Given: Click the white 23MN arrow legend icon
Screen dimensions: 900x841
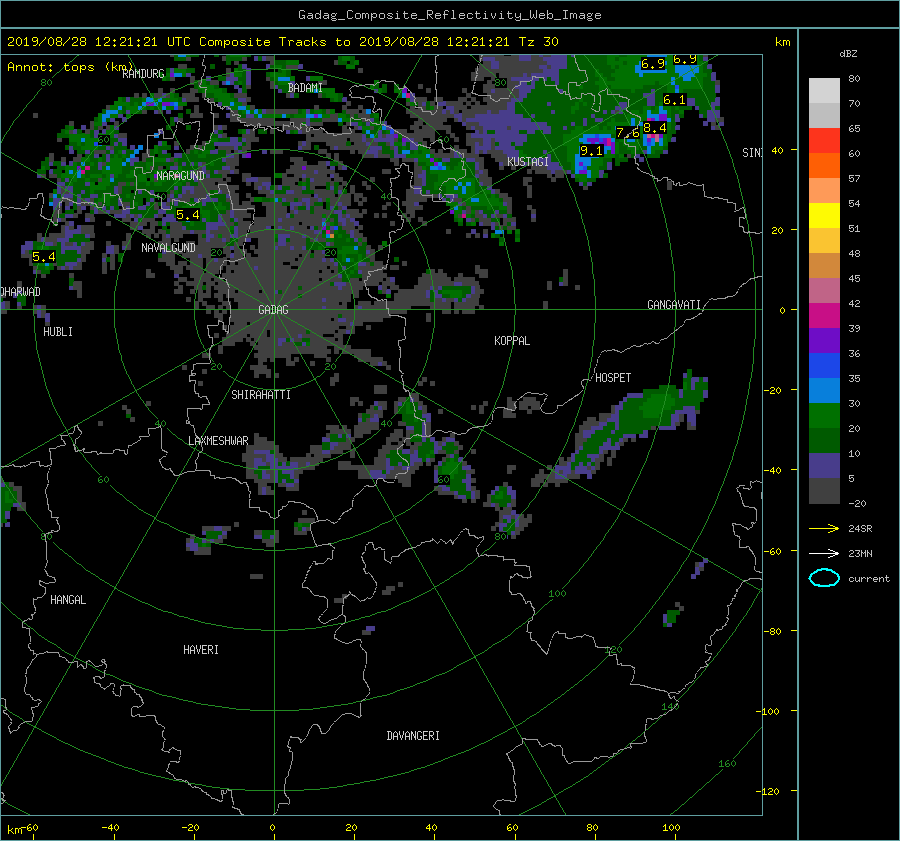Looking at the screenshot, I should coord(824,553).
